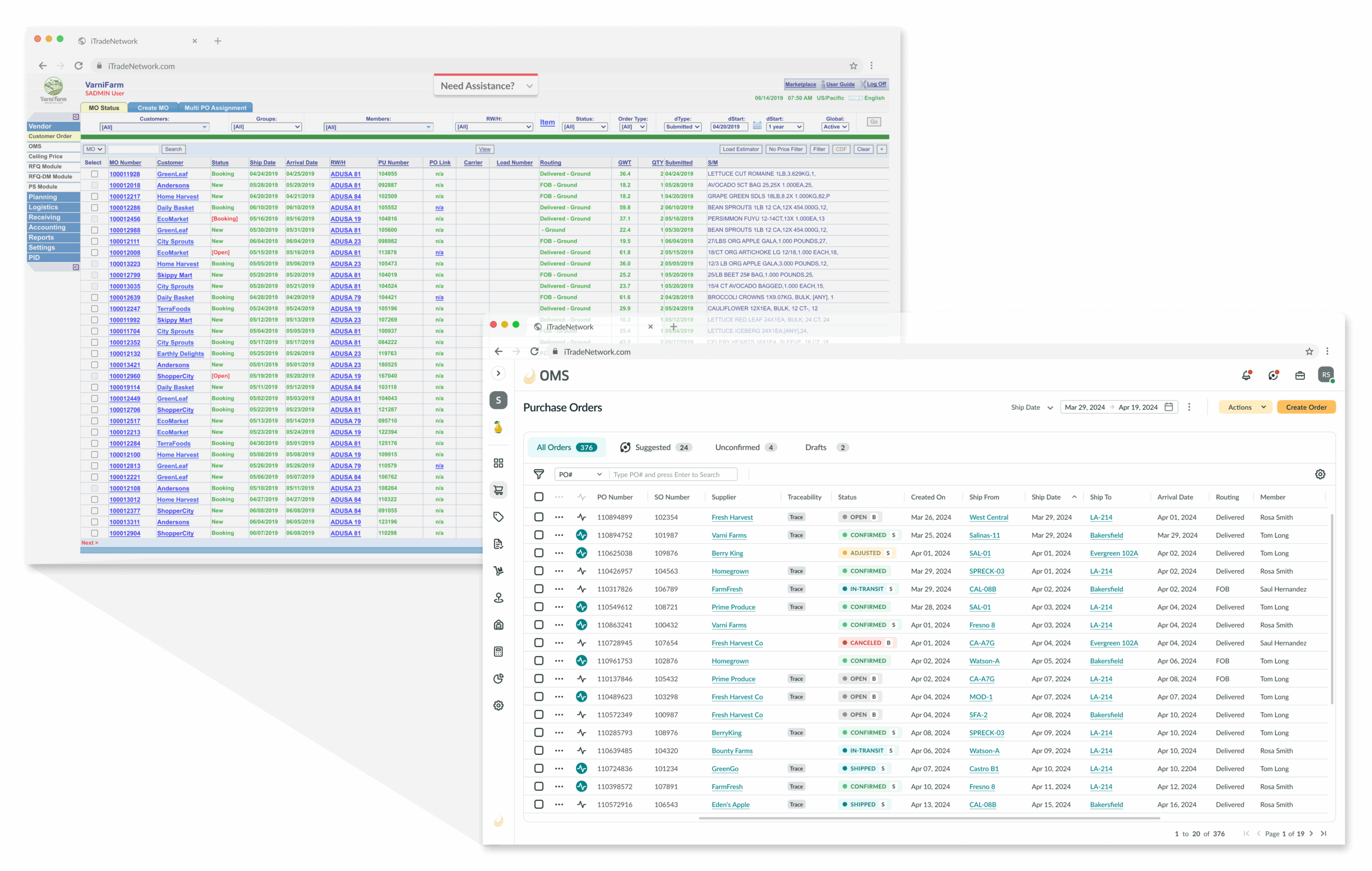Image resolution: width=1372 pixels, height=871 pixels.
Task: Check the box for PO 110894899
Action: point(539,517)
